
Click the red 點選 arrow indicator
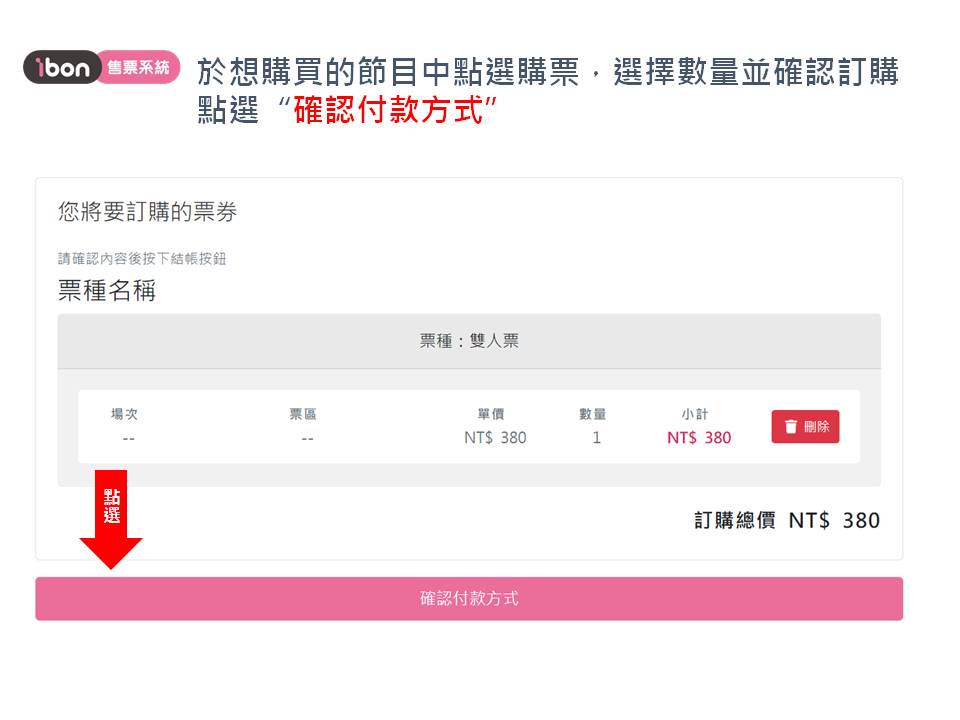click(x=111, y=519)
